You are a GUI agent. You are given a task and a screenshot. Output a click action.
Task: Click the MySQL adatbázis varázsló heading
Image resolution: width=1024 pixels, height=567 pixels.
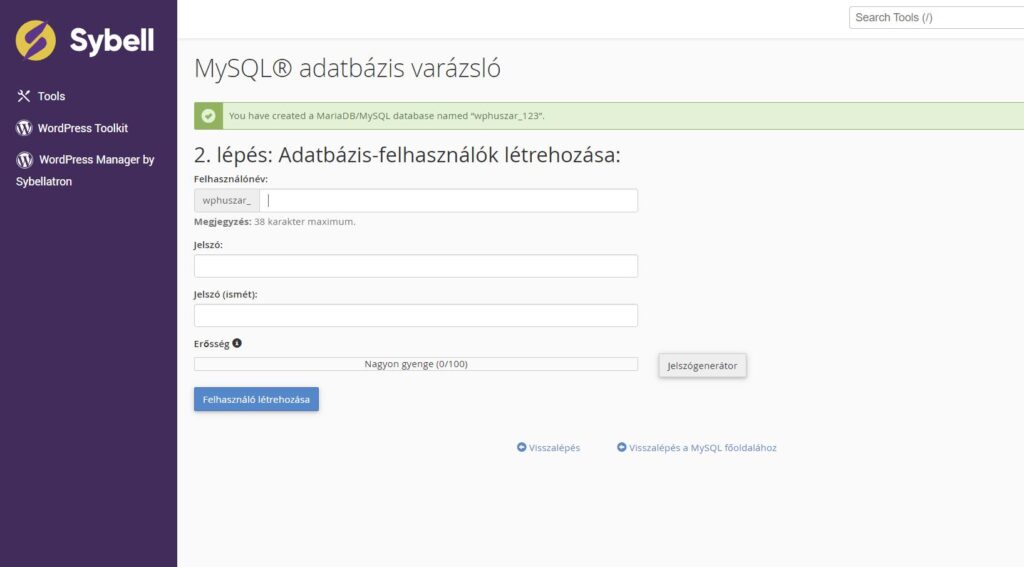pyautogui.click(x=347, y=68)
